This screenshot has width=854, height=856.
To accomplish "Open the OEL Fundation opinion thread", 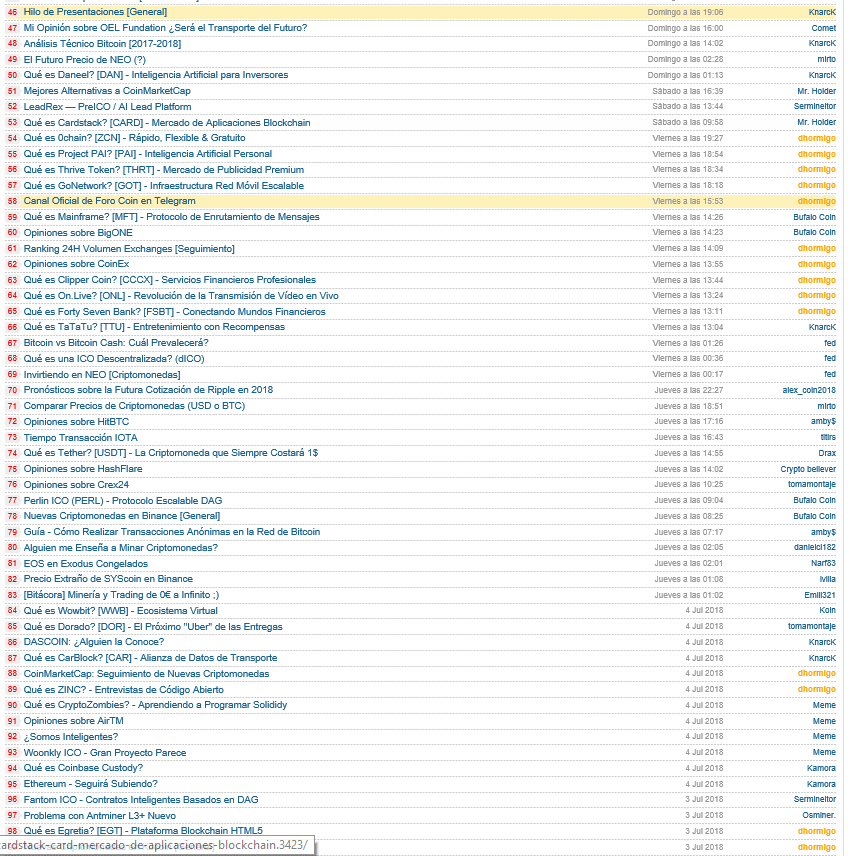I will (165, 28).
